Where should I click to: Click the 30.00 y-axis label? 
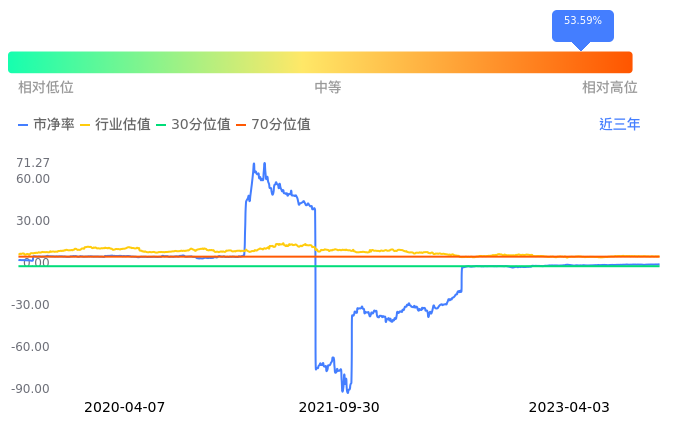click(34, 221)
